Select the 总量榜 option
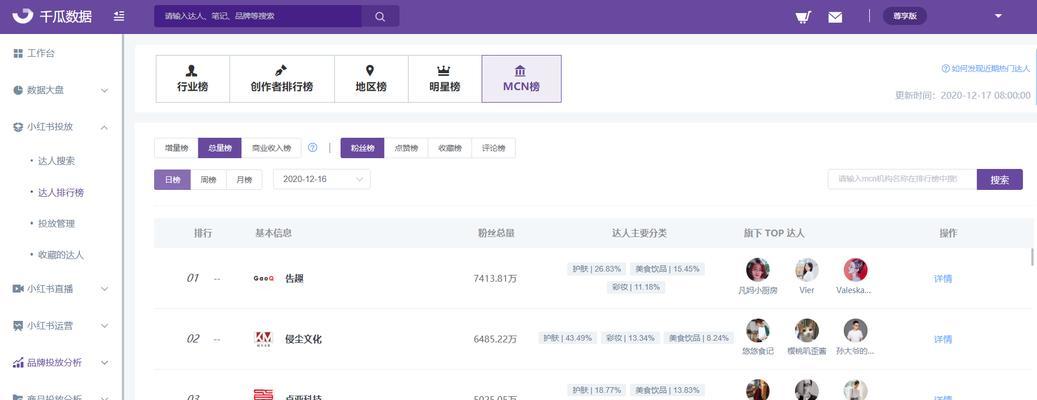 pos(220,148)
